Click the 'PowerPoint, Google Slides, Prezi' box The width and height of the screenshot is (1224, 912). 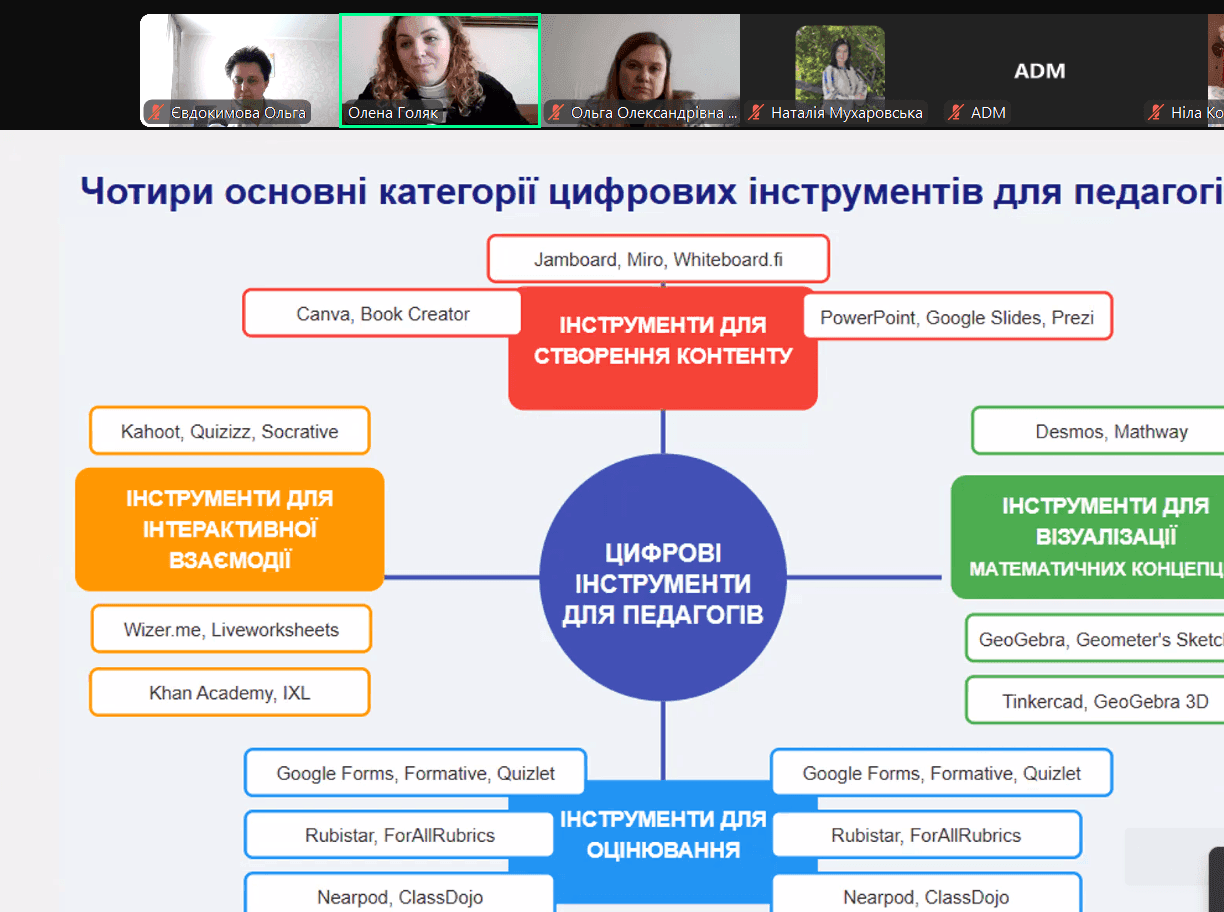coord(957,318)
